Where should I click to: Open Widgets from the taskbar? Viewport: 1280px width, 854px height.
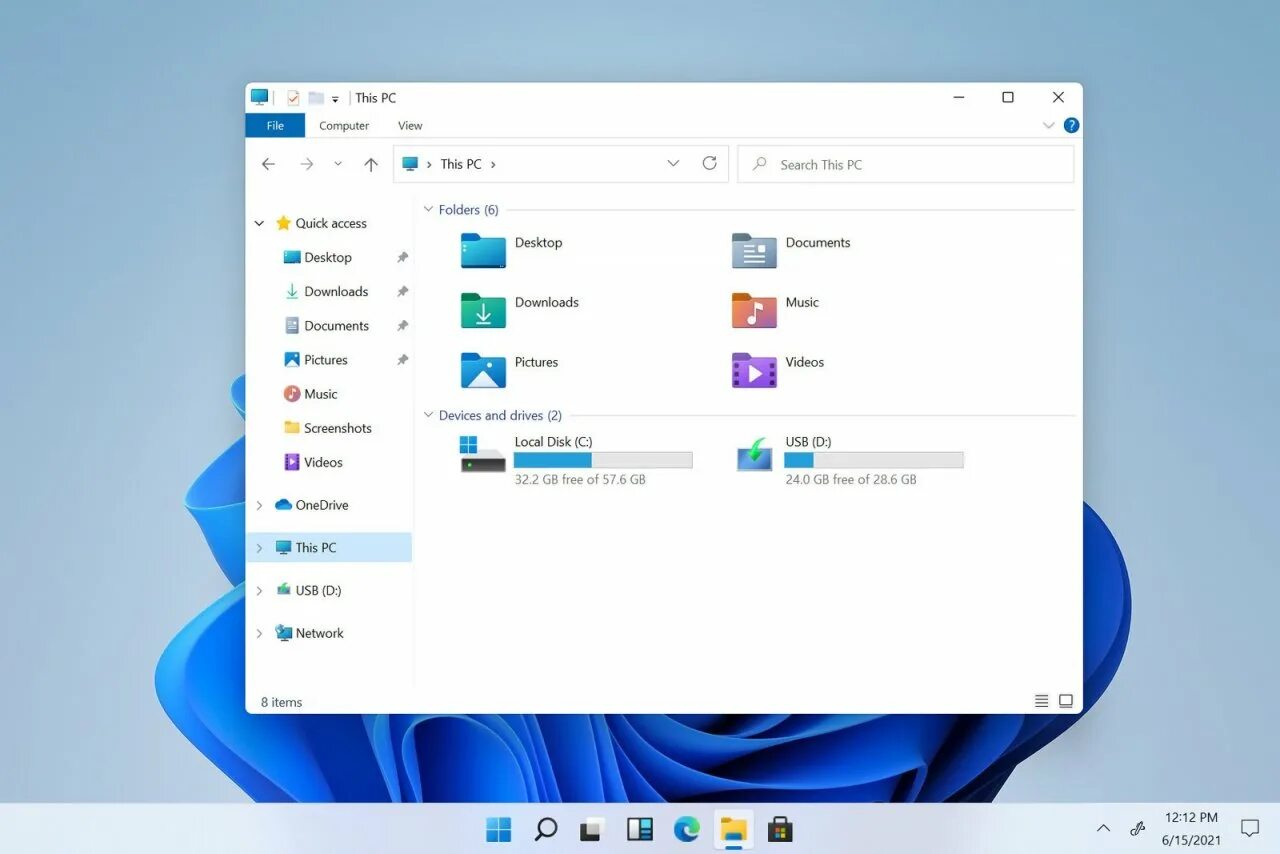point(639,829)
